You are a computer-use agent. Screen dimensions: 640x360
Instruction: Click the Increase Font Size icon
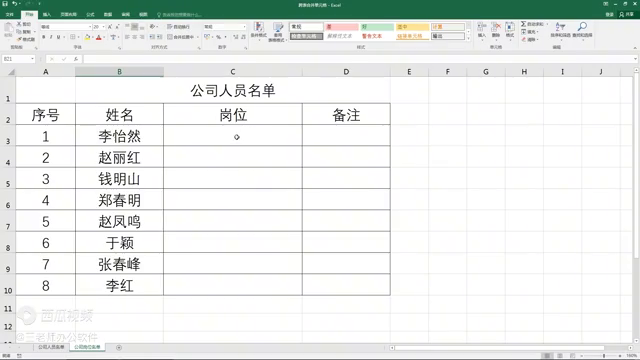[110, 27]
